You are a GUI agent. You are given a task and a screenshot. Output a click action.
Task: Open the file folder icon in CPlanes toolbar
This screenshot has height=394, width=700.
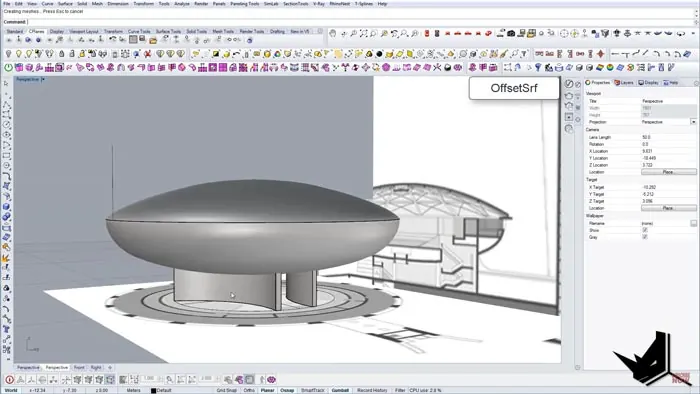(x=153, y=40)
